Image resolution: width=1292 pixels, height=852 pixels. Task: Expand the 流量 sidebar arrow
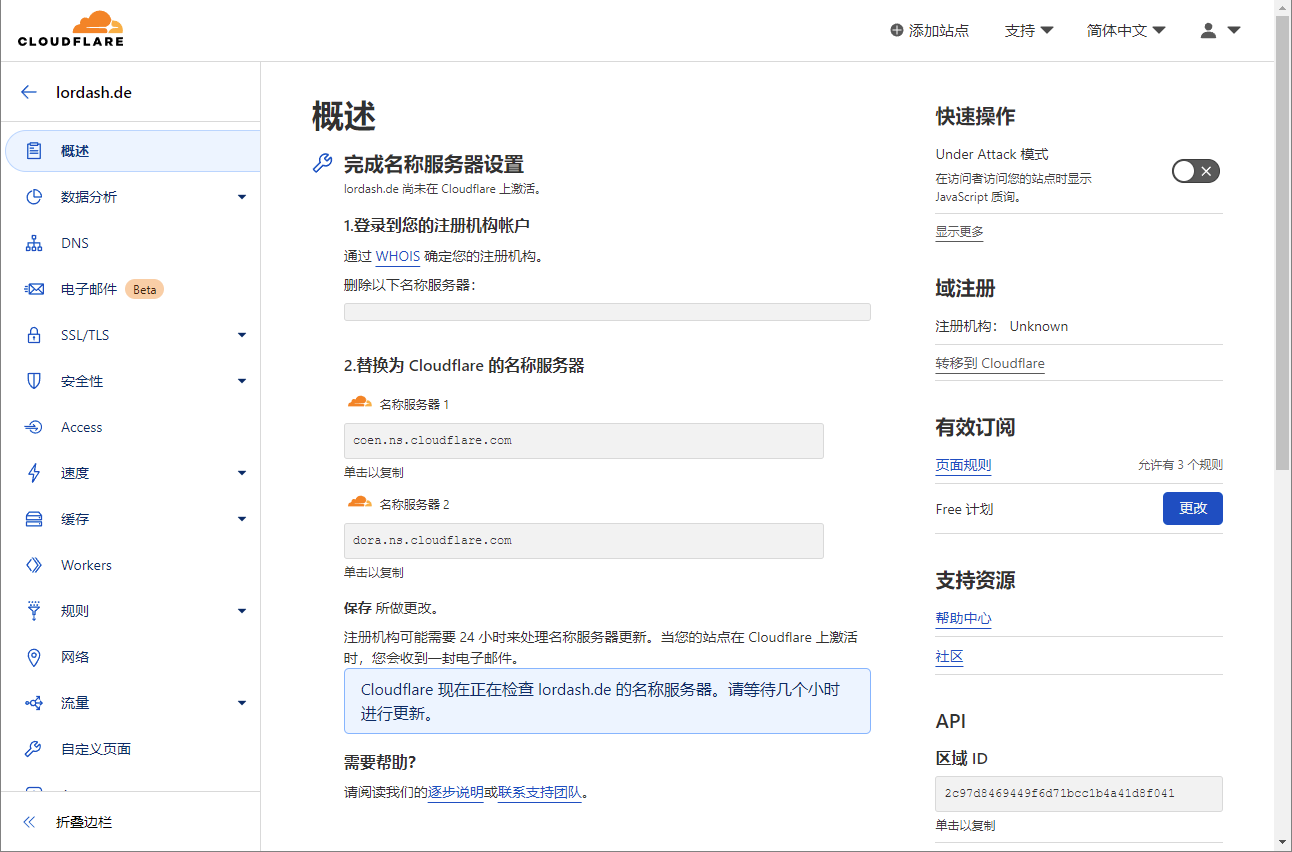(242, 703)
